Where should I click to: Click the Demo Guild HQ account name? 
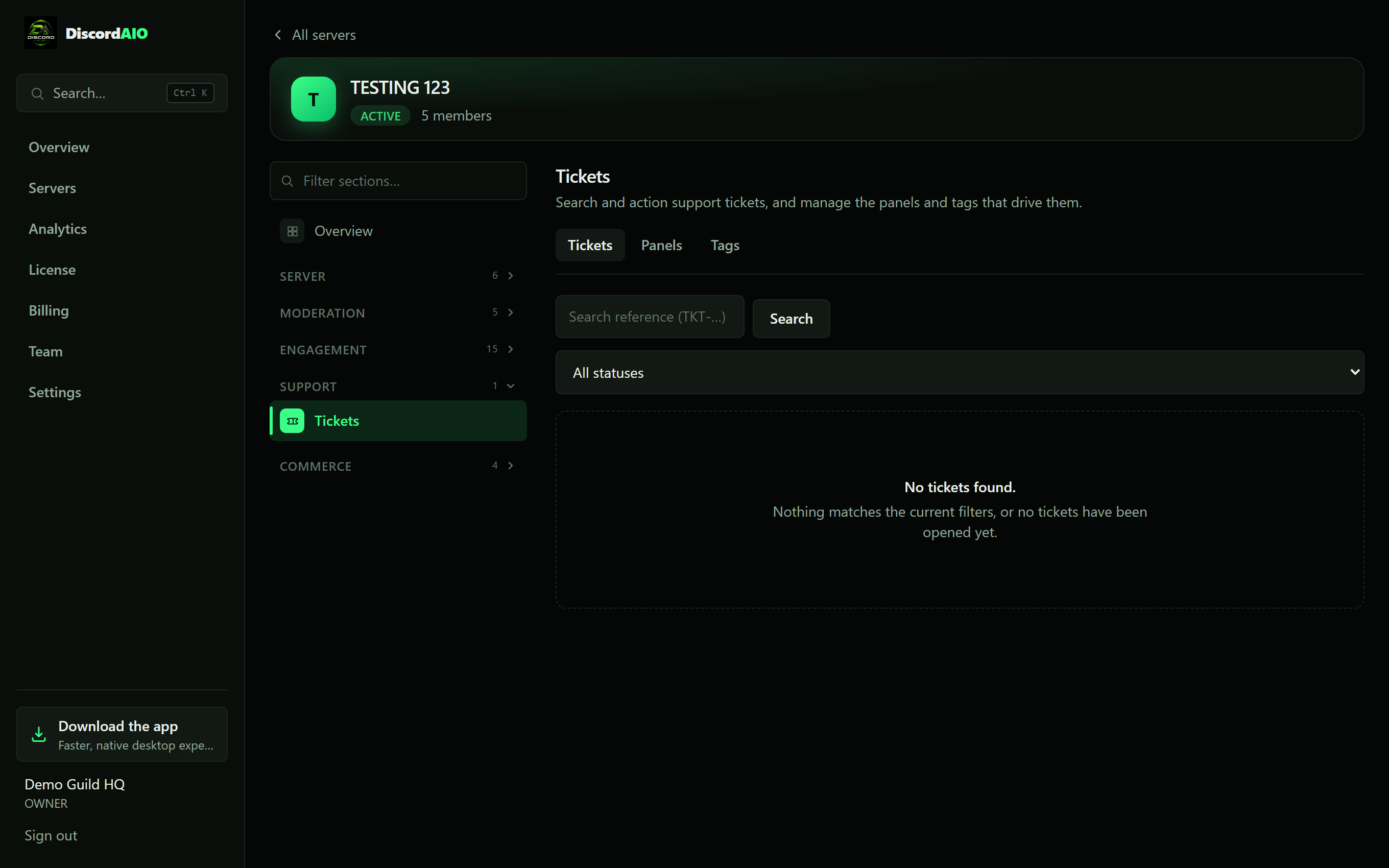[x=75, y=784]
